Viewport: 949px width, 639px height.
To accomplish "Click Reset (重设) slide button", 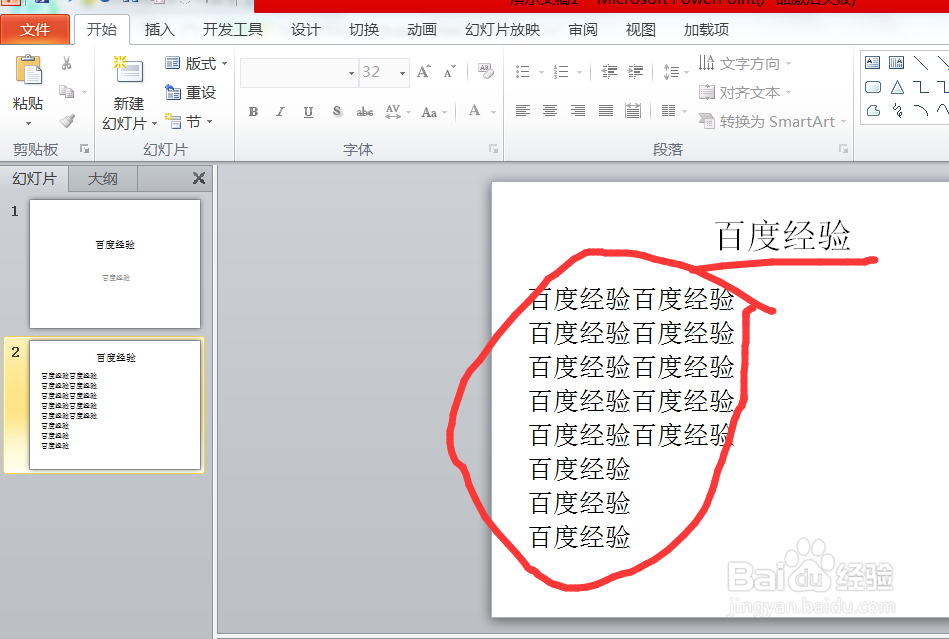I will [x=191, y=93].
